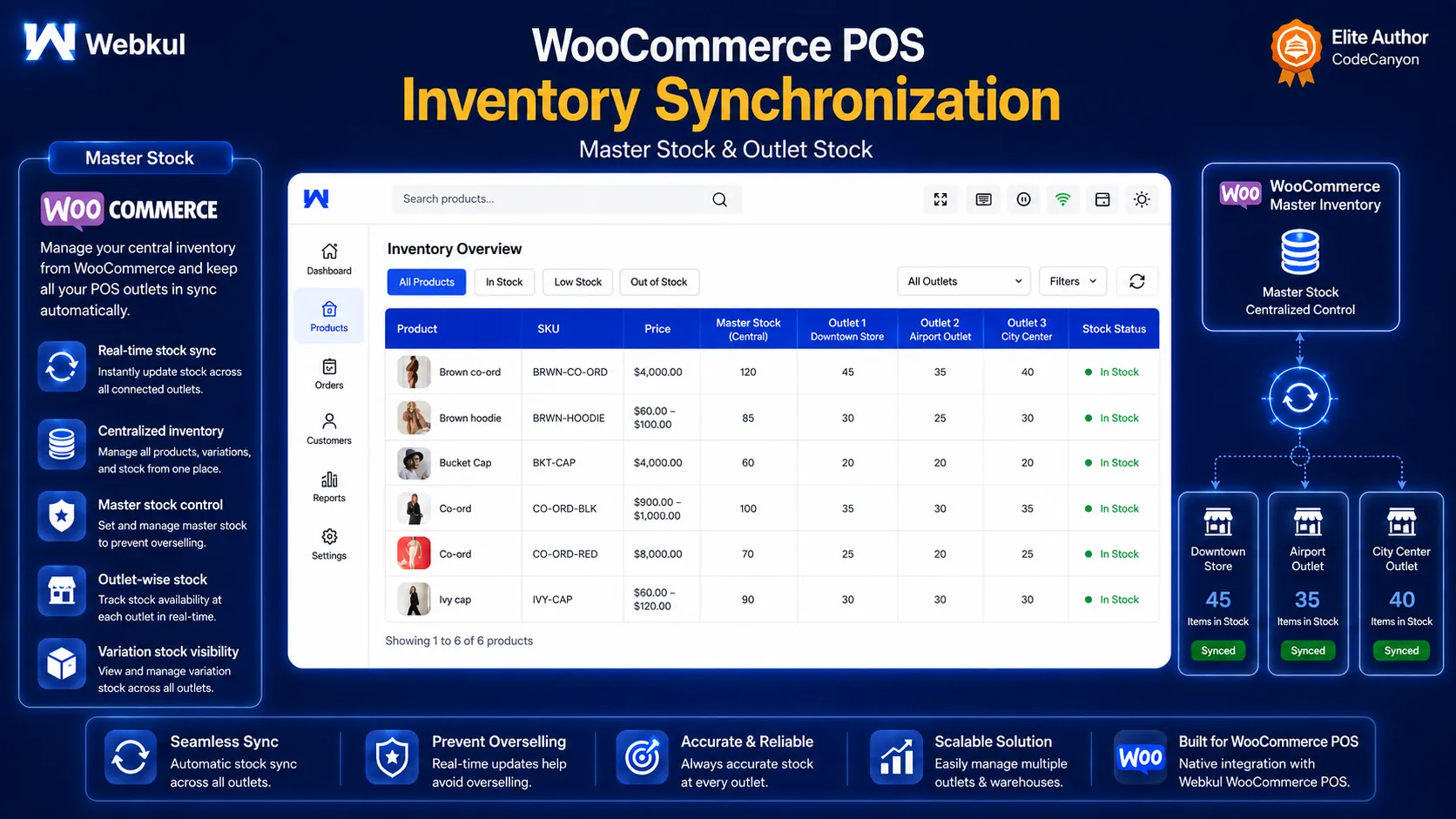This screenshot has height=819, width=1456.
Task: Click the Stock Status column header
Action: [1114, 329]
